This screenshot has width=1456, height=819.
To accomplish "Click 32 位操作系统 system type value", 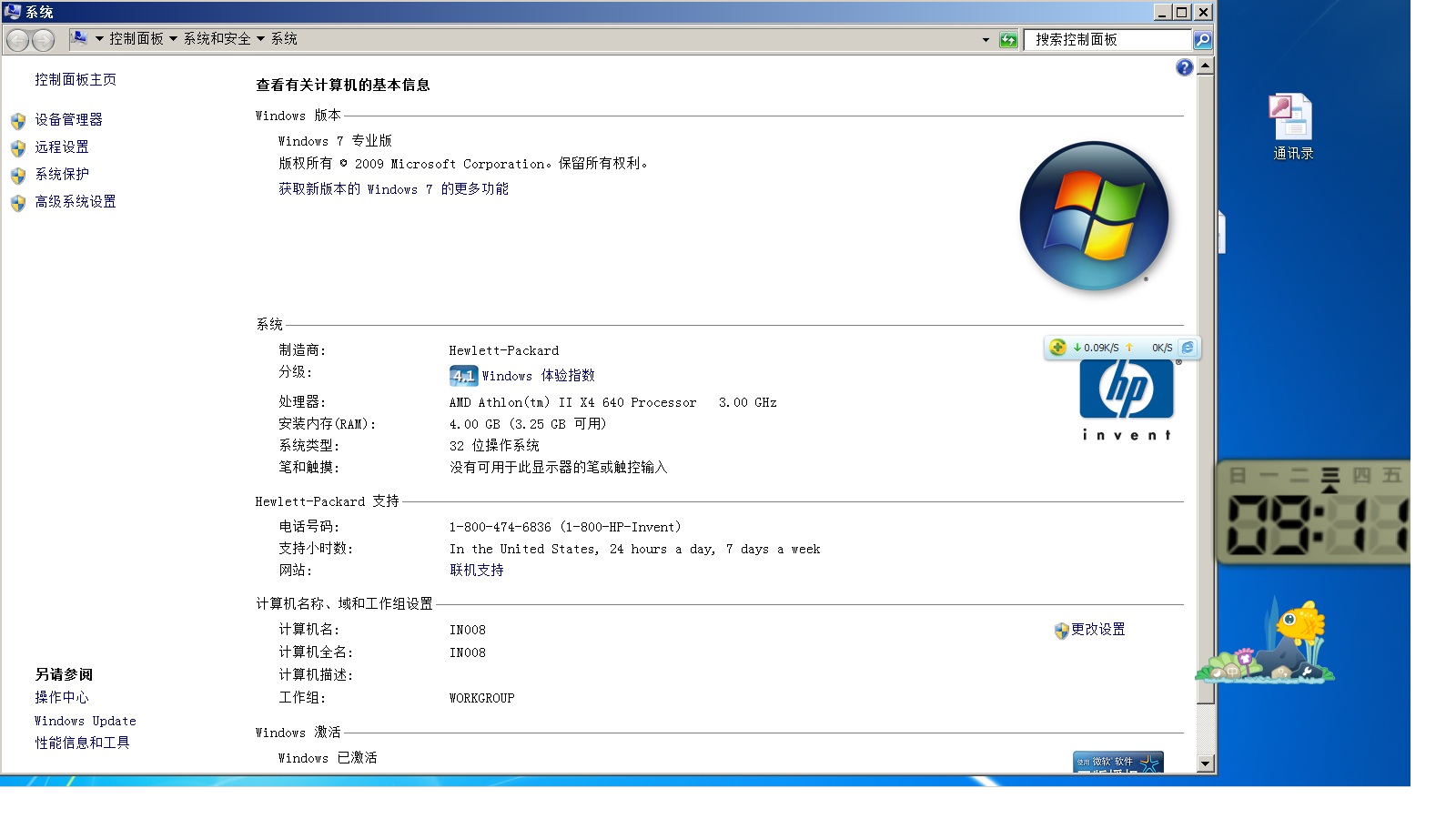I will pos(494,446).
